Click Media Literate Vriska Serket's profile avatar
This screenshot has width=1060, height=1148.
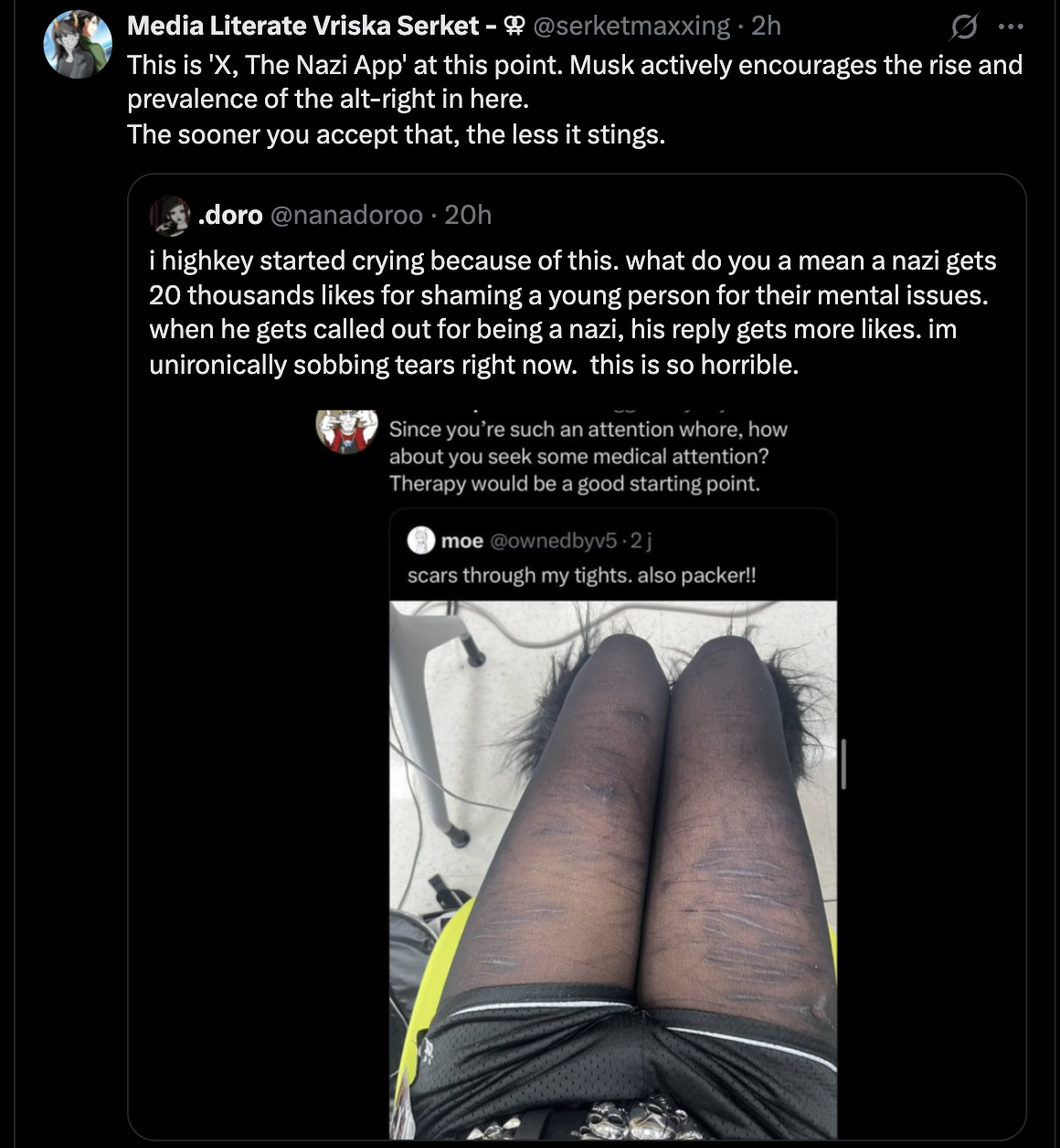pyautogui.click(x=78, y=44)
